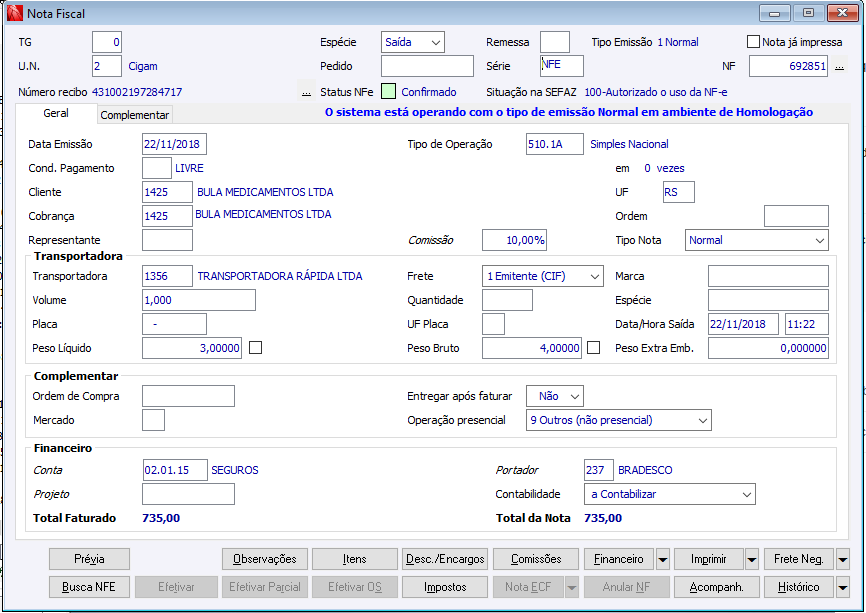Click the Financeiro button

coord(619,559)
